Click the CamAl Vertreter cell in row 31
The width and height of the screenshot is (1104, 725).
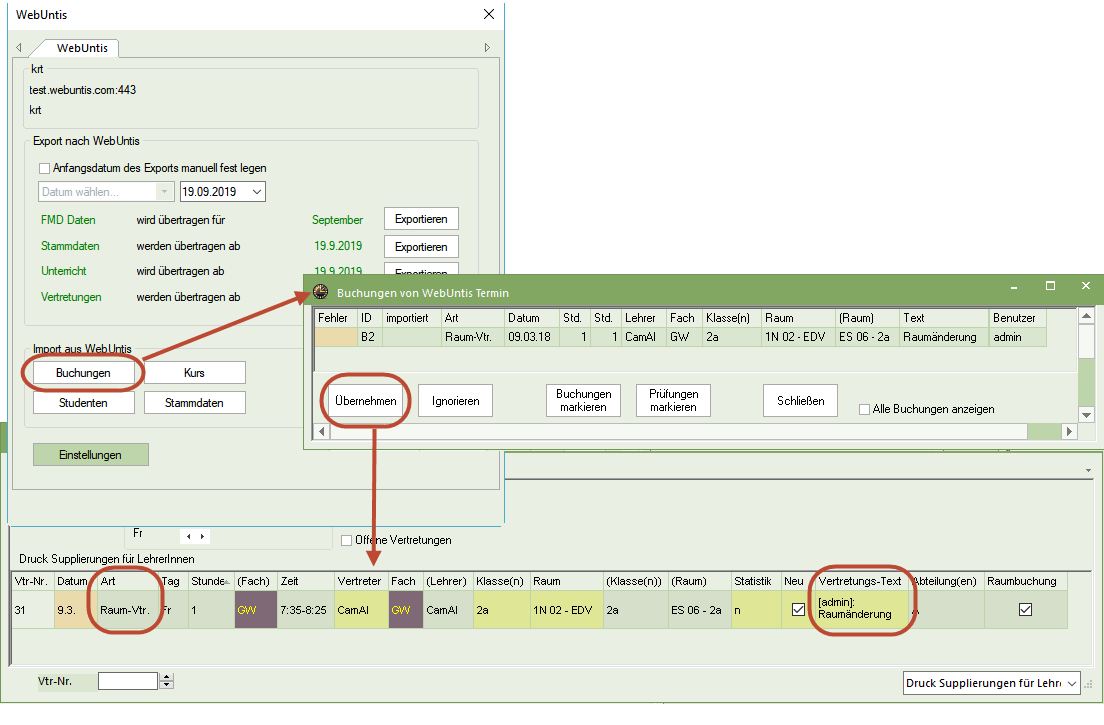point(360,610)
